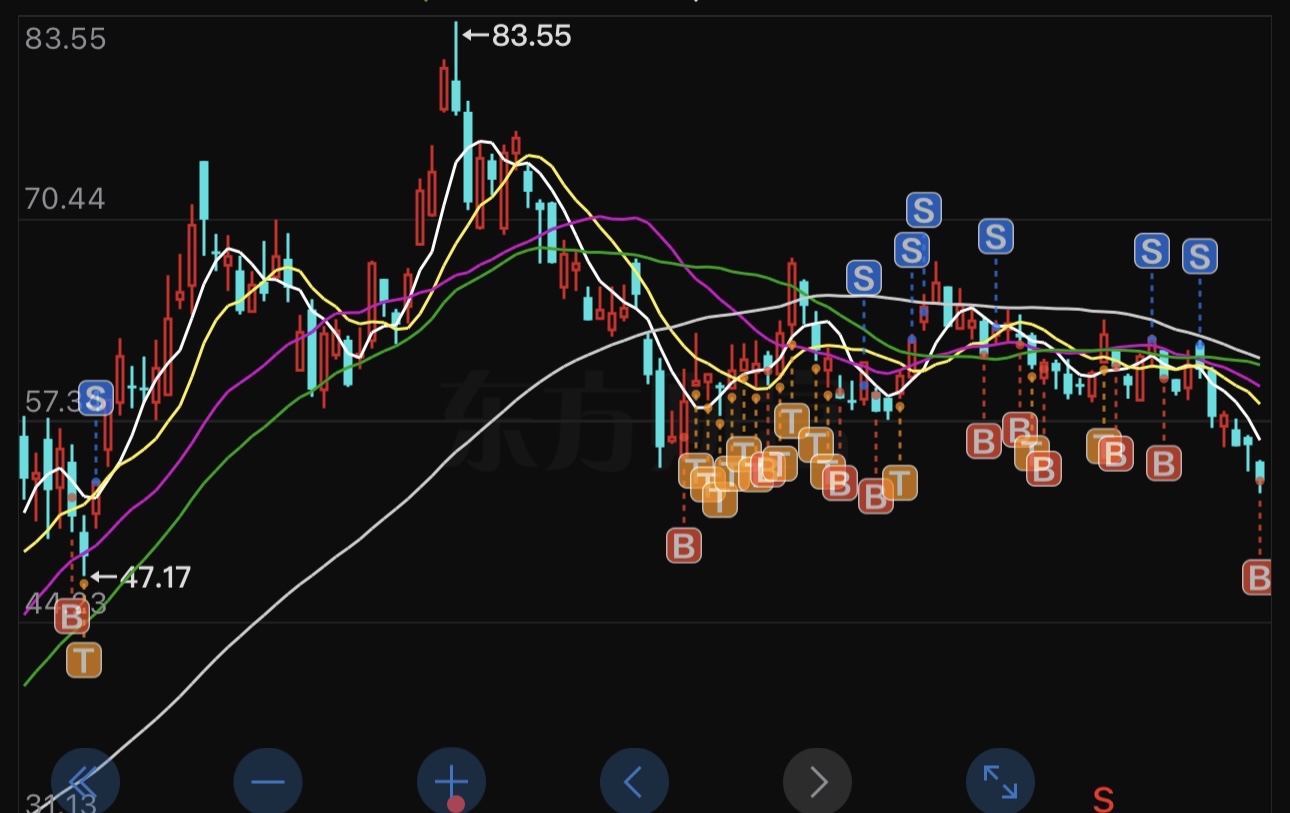The width and height of the screenshot is (1290, 813).
Task: Click the '←83.55' high price annotation
Action: [517, 36]
